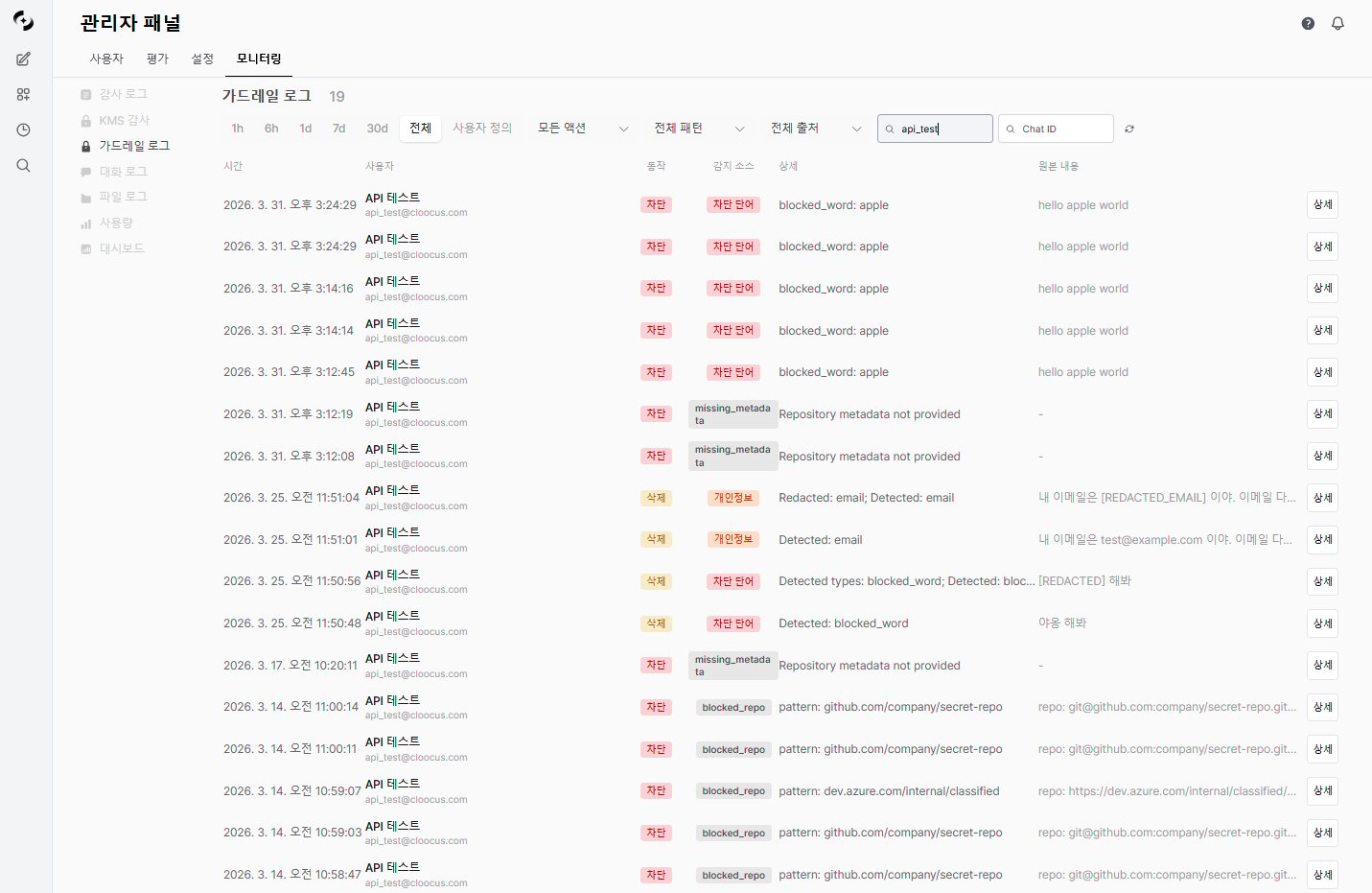Screen dimensions: 1372x893
Task: Select the 6h time range
Action: (271, 129)
